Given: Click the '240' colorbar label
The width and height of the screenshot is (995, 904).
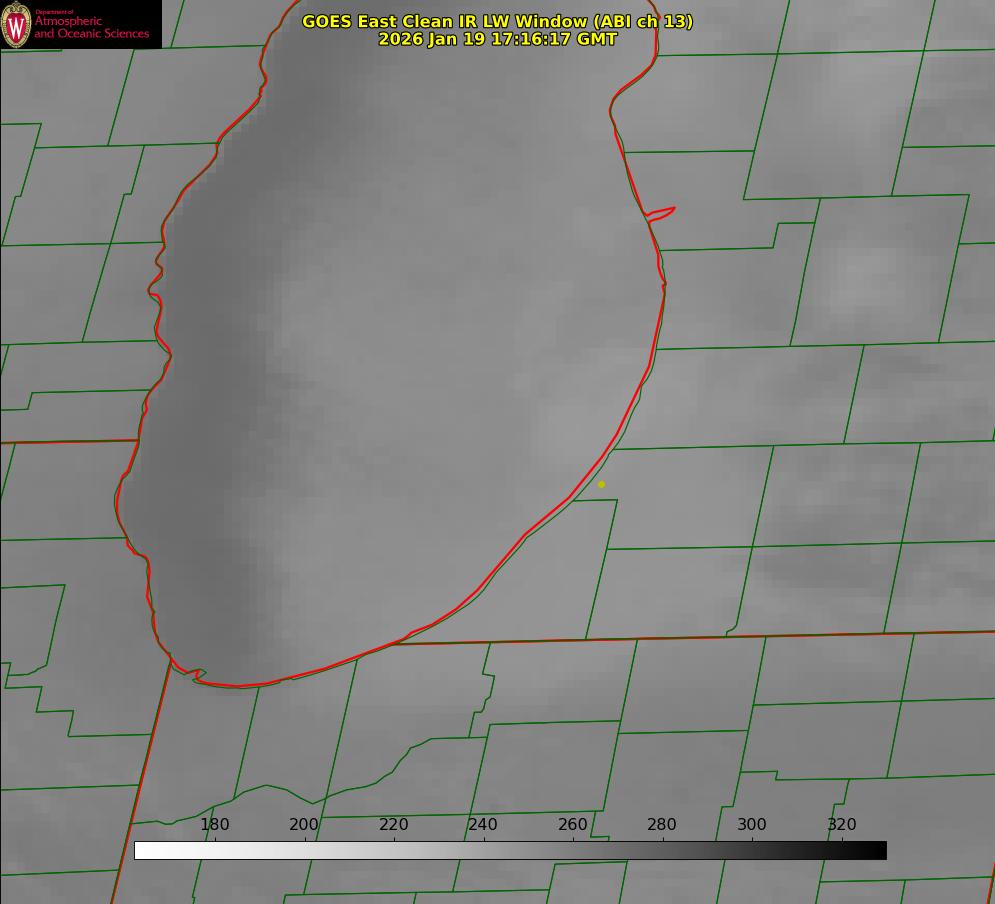Looking at the screenshot, I should [x=483, y=824].
